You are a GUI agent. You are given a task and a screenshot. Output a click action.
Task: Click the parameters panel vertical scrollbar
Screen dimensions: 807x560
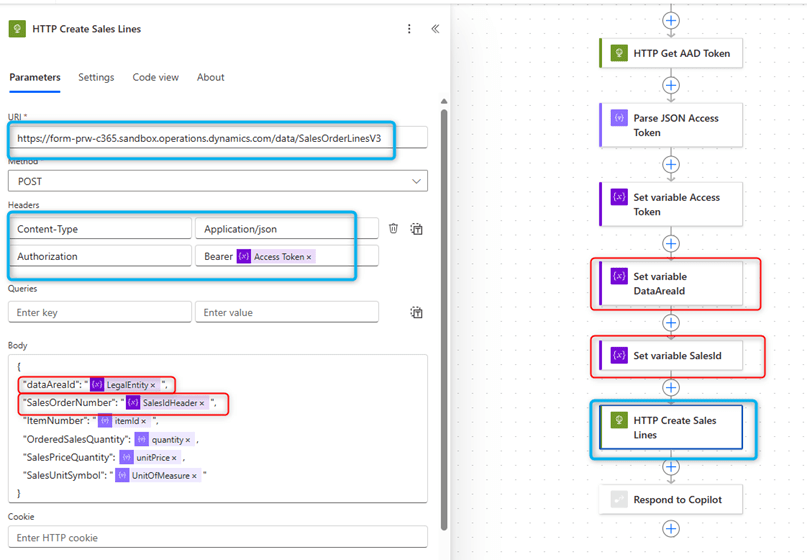[444, 300]
